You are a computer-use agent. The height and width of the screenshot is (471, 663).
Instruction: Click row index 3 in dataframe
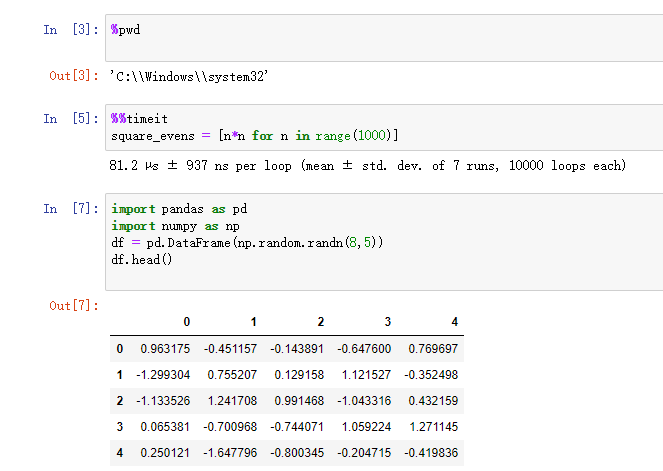[120, 427]
